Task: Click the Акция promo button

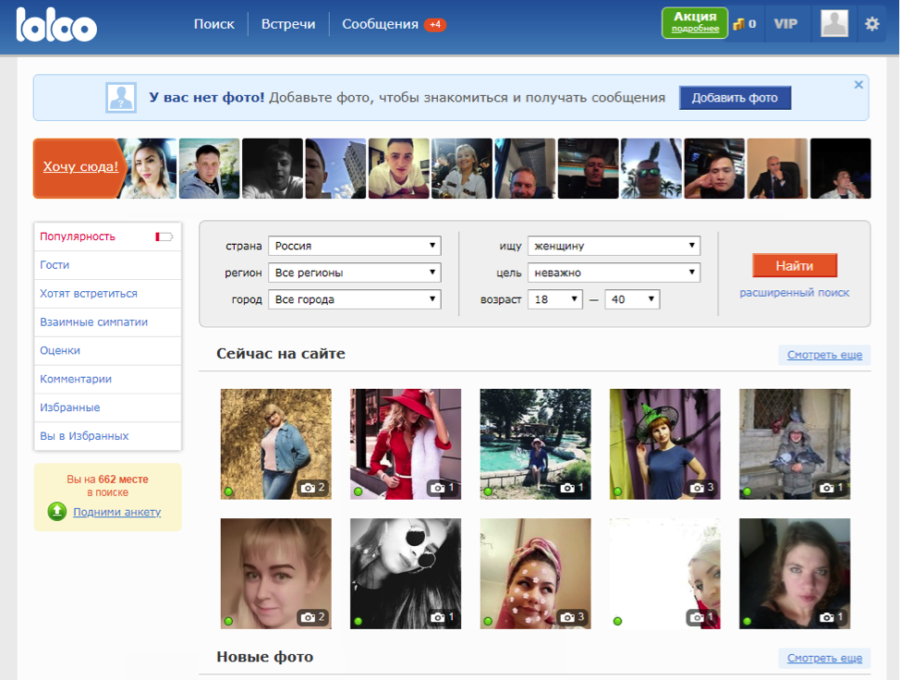Action: [695, 22]
